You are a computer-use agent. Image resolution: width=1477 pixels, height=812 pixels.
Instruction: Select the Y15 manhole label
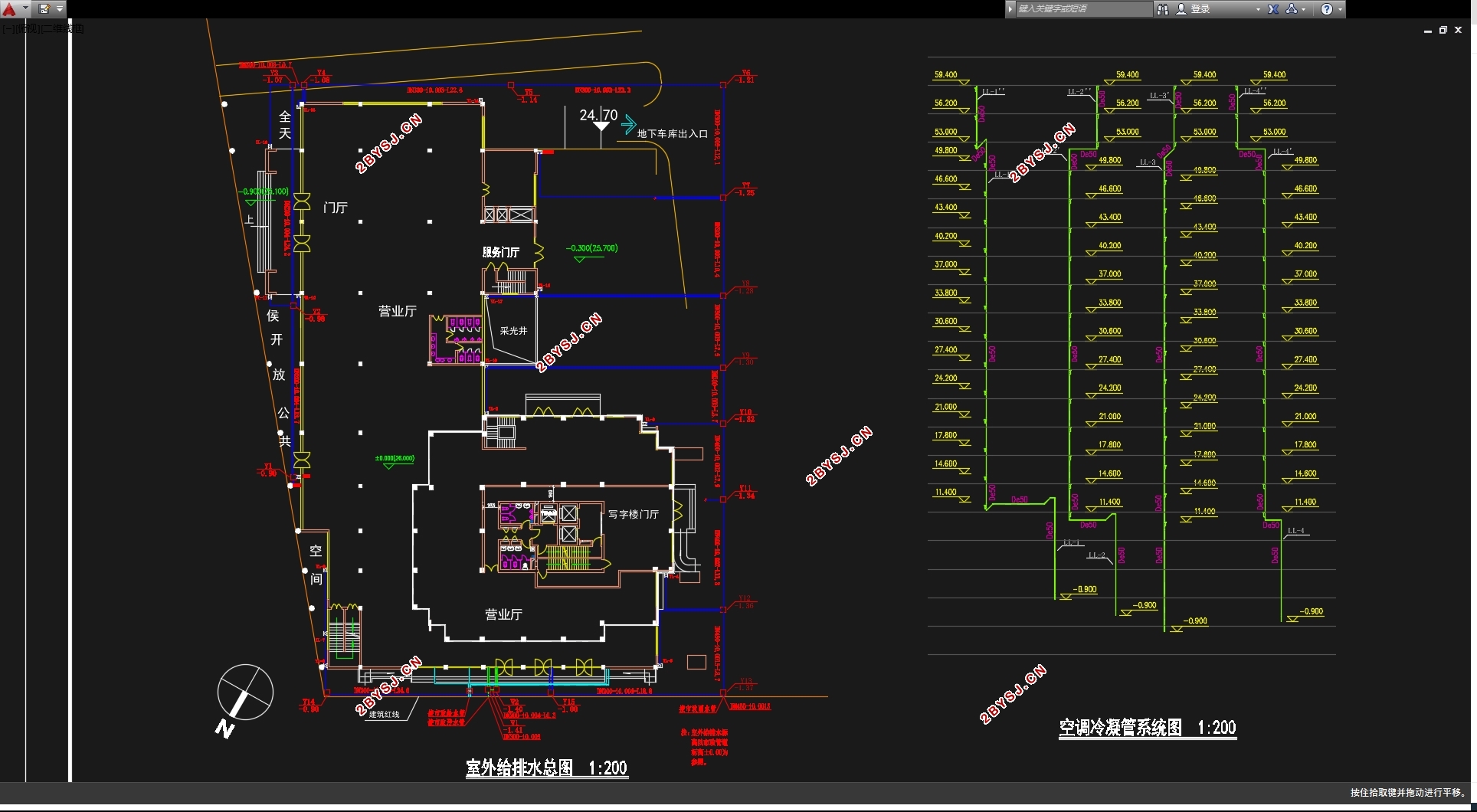[x=568, y=702]
